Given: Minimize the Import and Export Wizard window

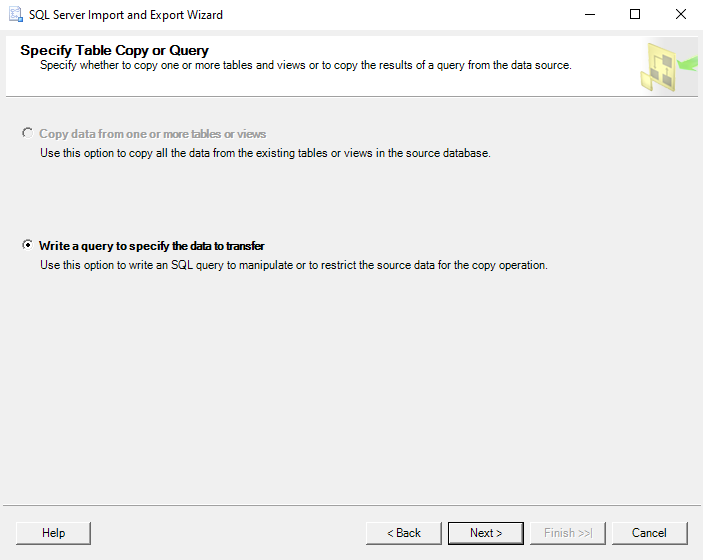Looking at the screenshot, I should click(x=588, y=15).
